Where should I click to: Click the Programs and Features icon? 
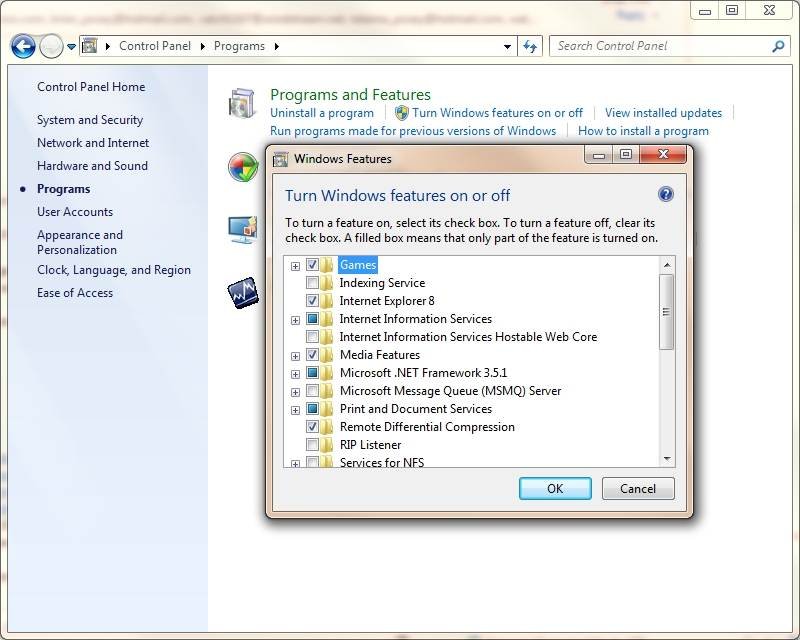tap(242, 103)
